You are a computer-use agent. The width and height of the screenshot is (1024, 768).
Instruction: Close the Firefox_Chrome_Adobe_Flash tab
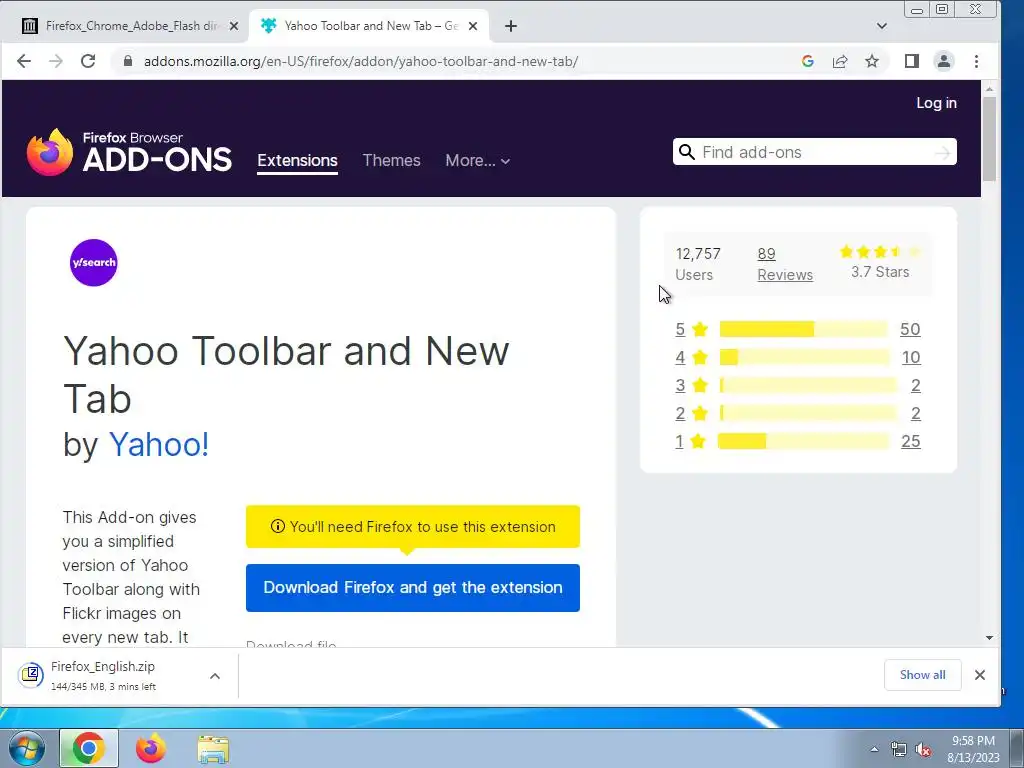234,26
